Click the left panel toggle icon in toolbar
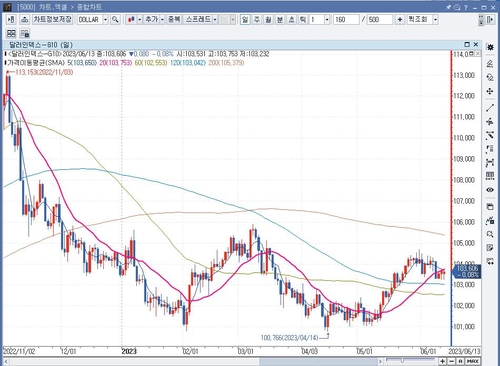 (x=11, y=20)
